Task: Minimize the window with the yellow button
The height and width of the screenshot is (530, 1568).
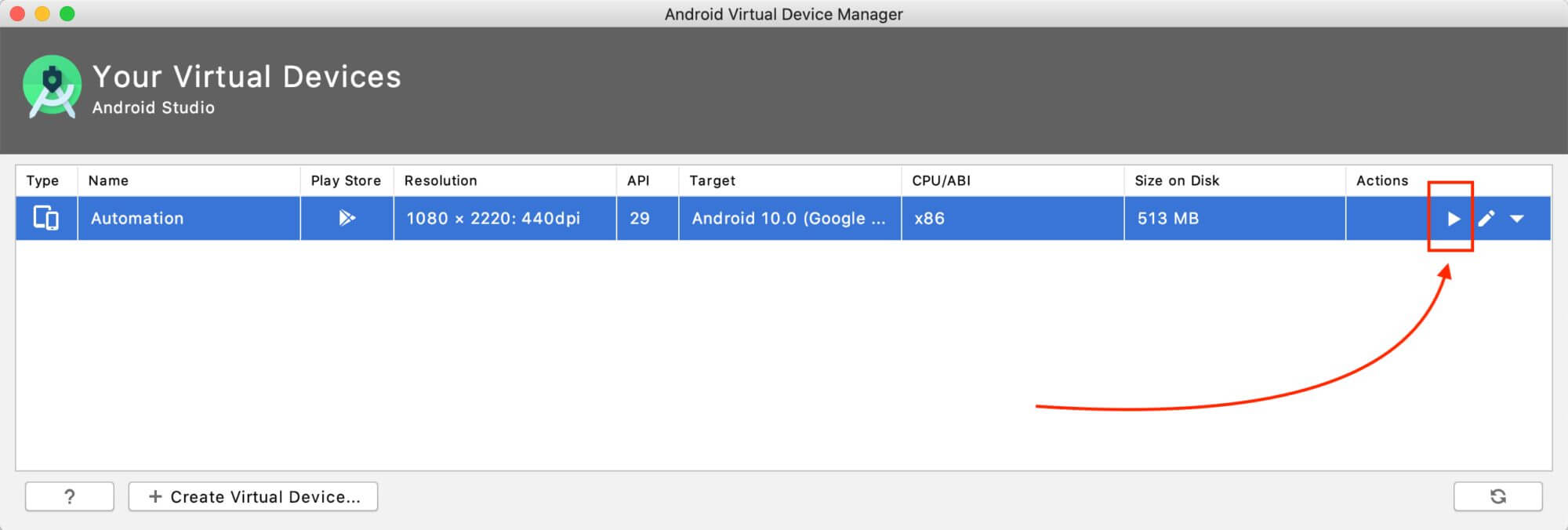Action: tap(42, 13)
